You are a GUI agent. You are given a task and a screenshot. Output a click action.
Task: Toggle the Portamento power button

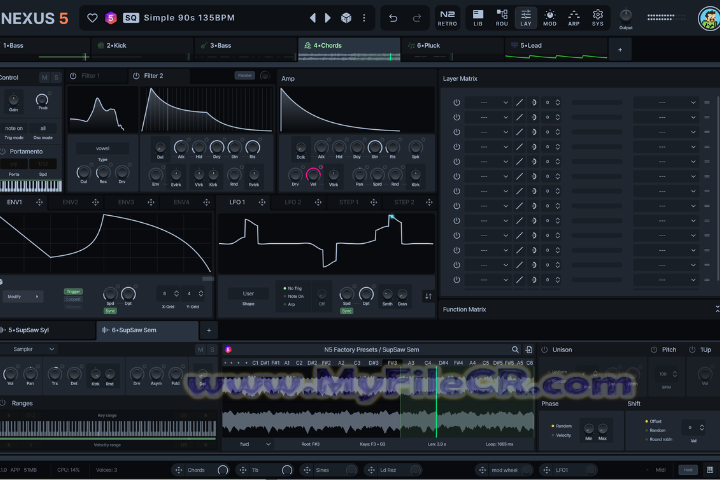(2, 151)
